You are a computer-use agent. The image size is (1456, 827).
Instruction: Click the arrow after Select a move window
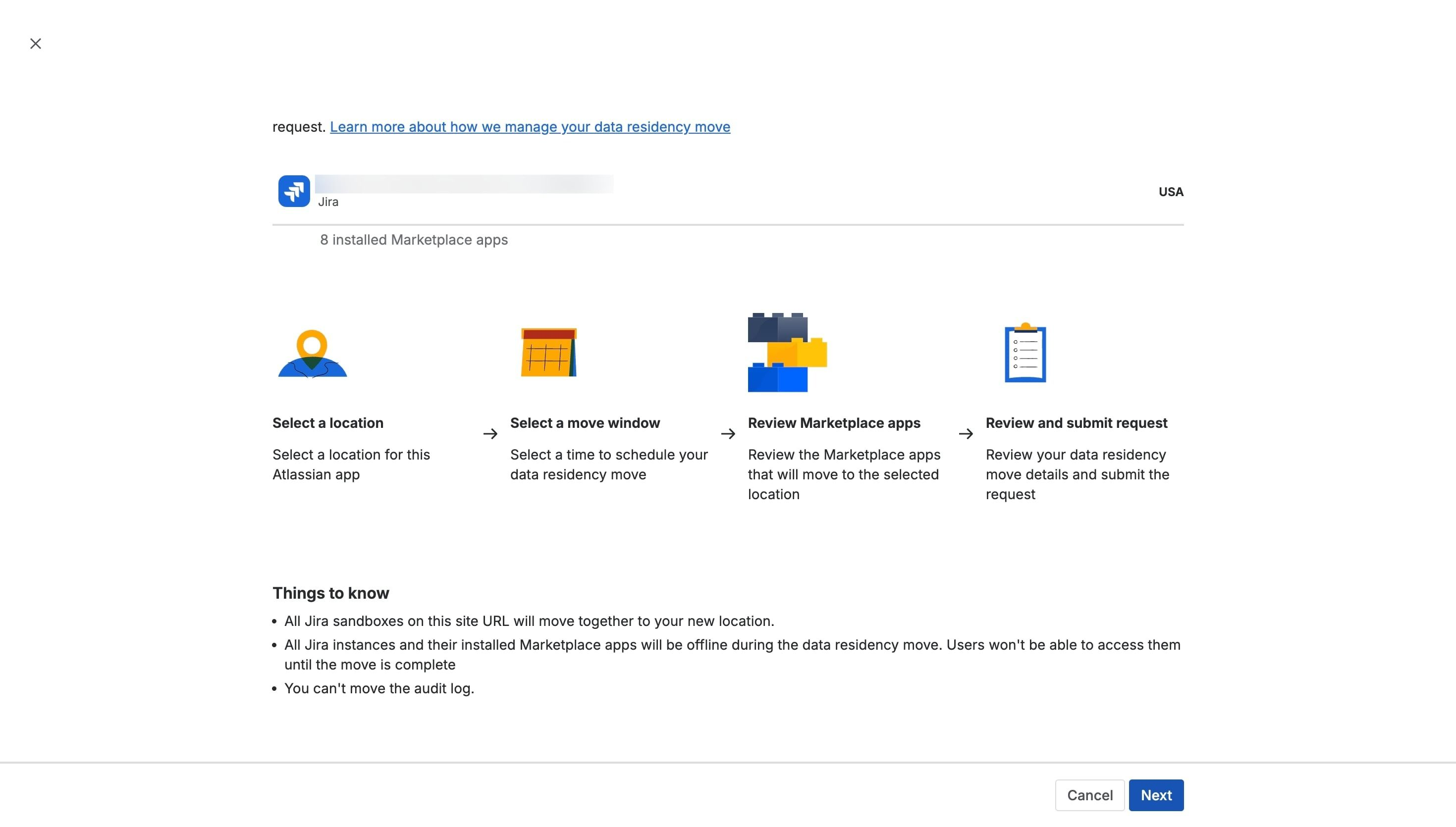pos(728,434)
